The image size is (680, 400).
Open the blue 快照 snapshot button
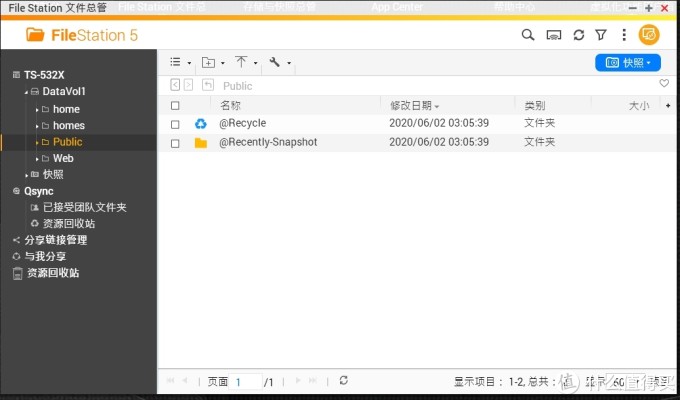click(628, 63)
